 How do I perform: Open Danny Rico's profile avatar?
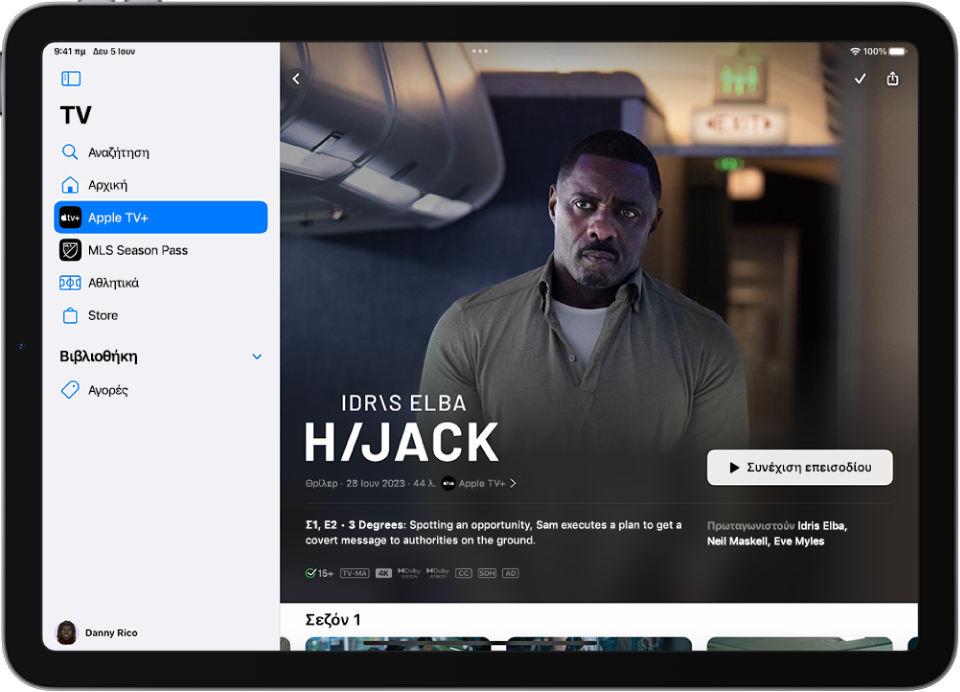pyautogui.click(x=66, y=631)
